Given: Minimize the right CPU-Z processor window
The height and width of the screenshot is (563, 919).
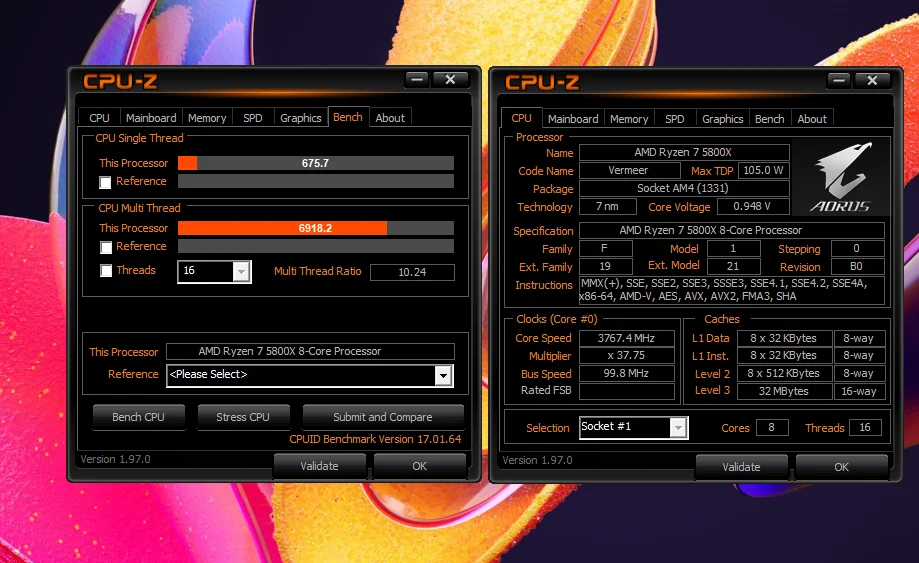Looking at the screenshot, I should pos(839,80).
